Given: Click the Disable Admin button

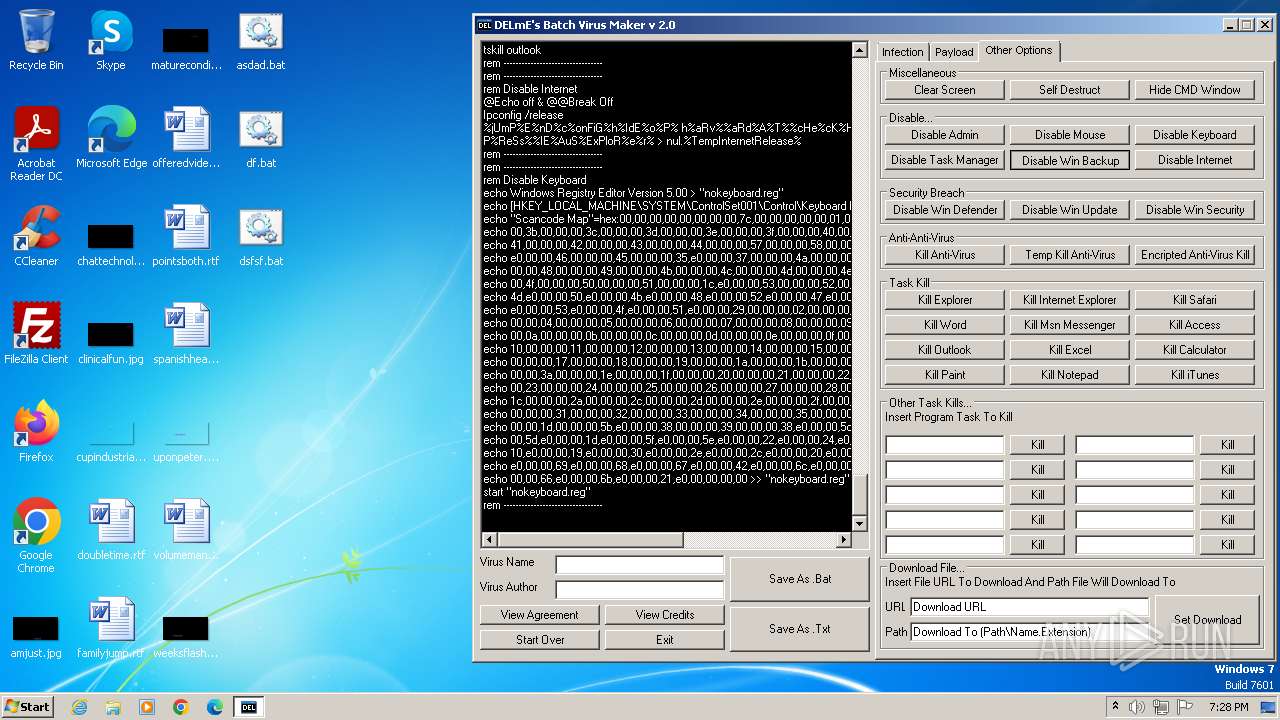Looking at the screenshot, I should point(944,135).
